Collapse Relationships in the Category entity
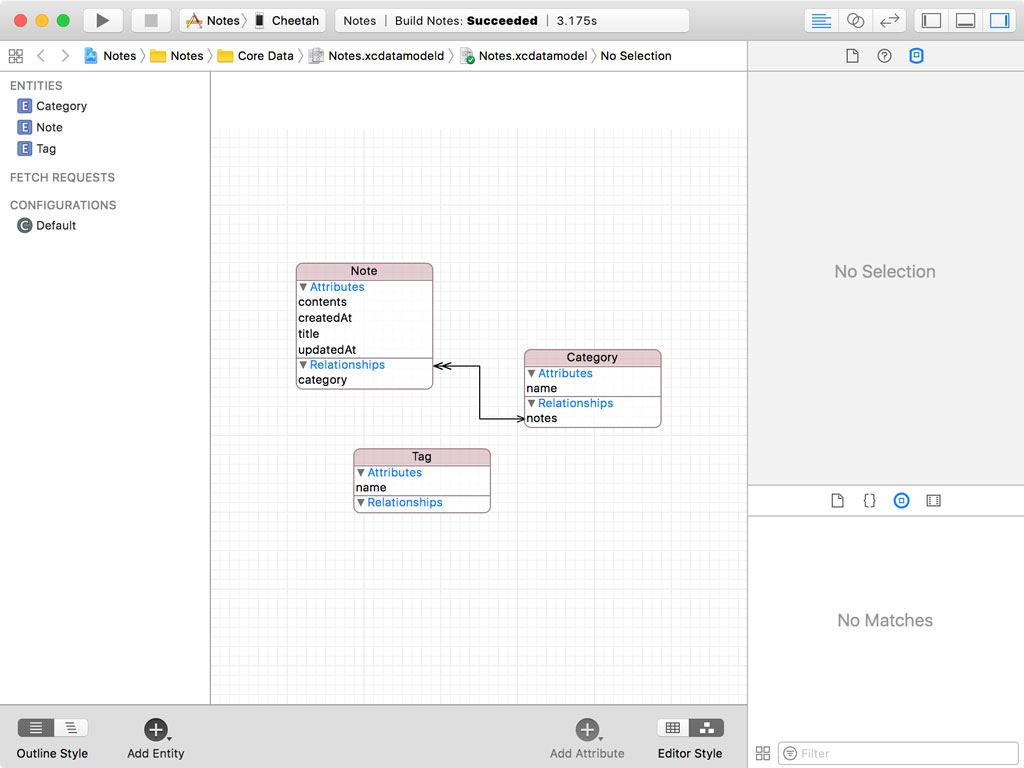The height and width of the screenshot is (768, 1024). 531,403
